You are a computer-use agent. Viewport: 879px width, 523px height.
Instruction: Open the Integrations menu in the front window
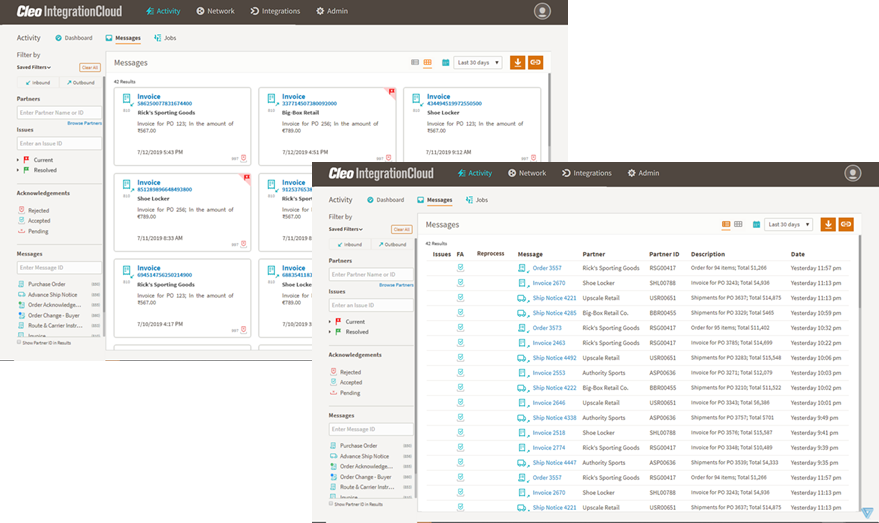click(x=587, y=173)
